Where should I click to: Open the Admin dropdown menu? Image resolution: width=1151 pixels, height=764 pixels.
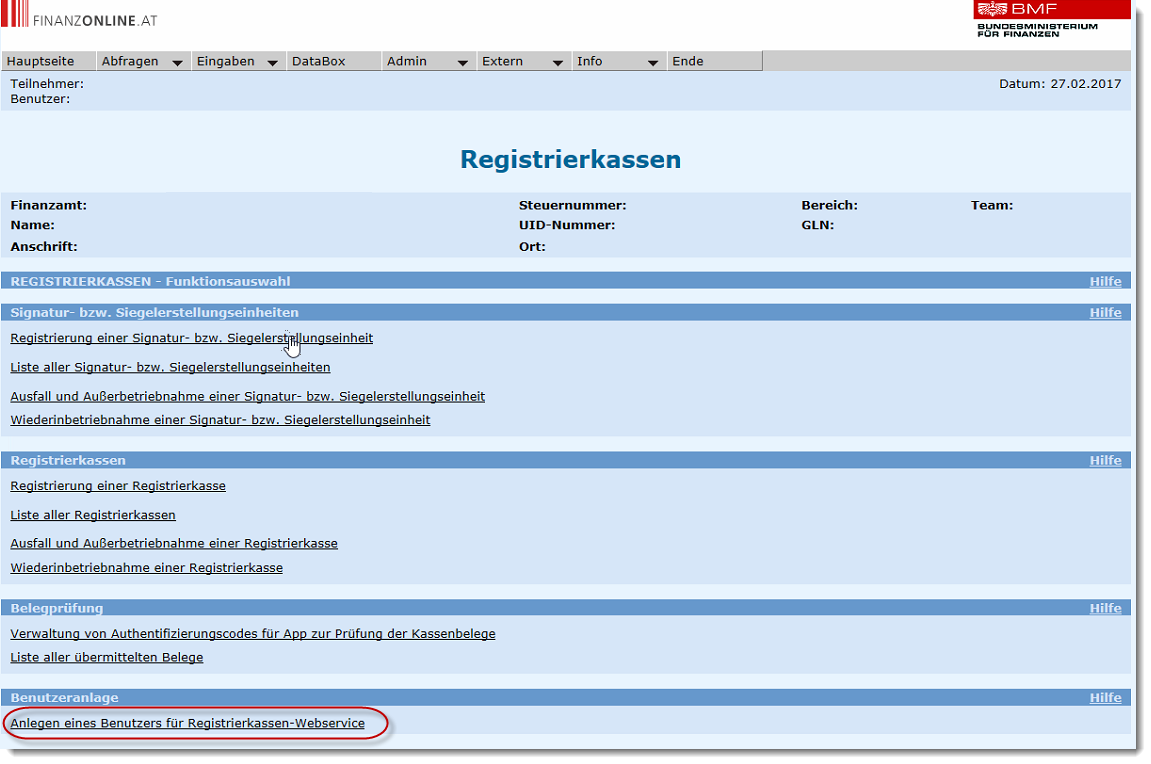point(428,62)
